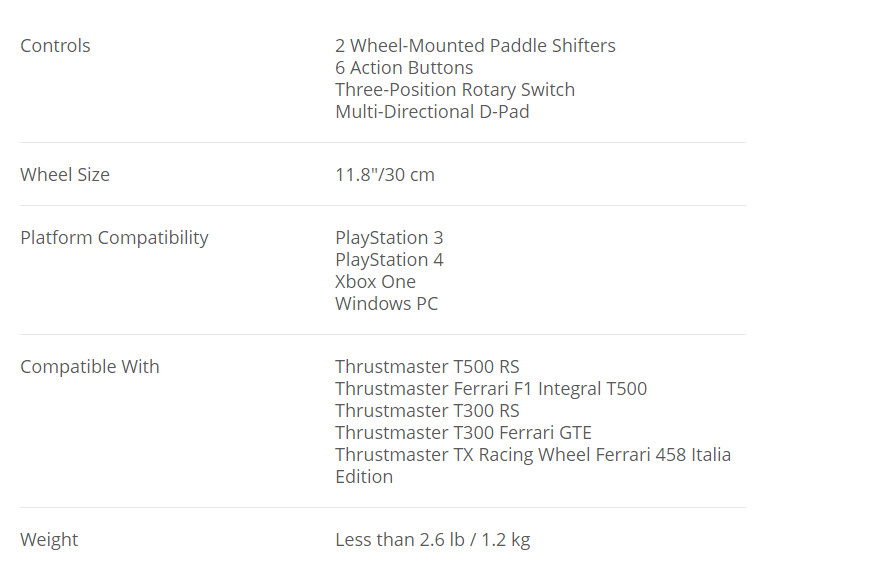
Task: Click the 6 Action Buttons line
Action: pos(404,68)
